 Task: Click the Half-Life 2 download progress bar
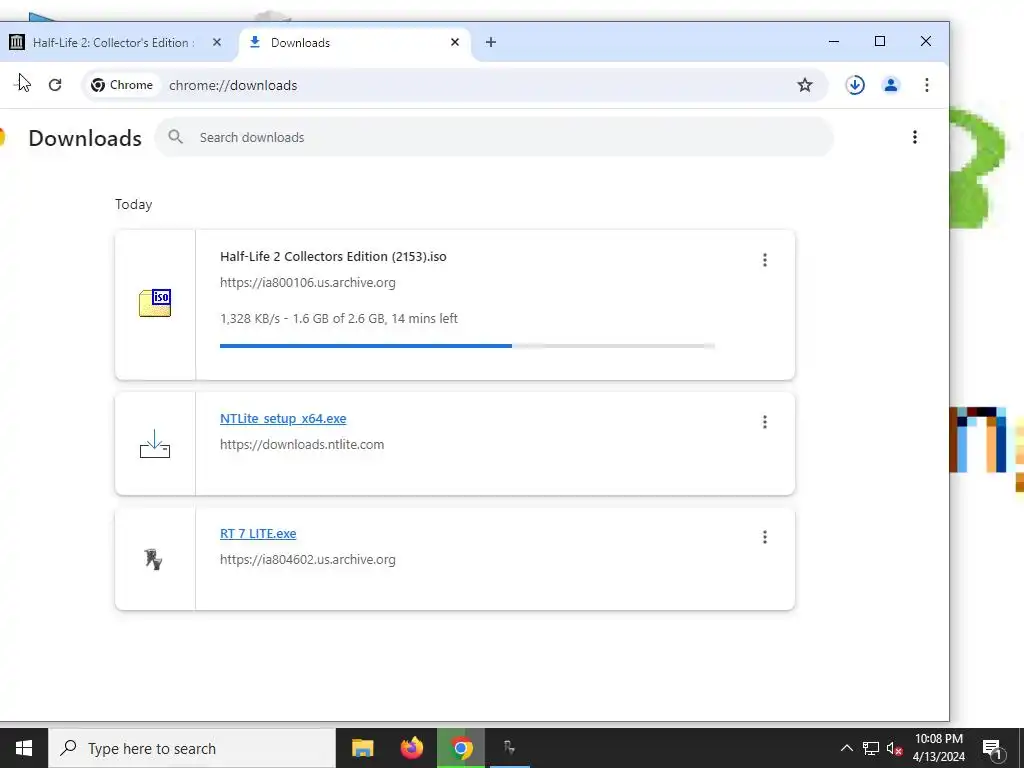point(468,346)
